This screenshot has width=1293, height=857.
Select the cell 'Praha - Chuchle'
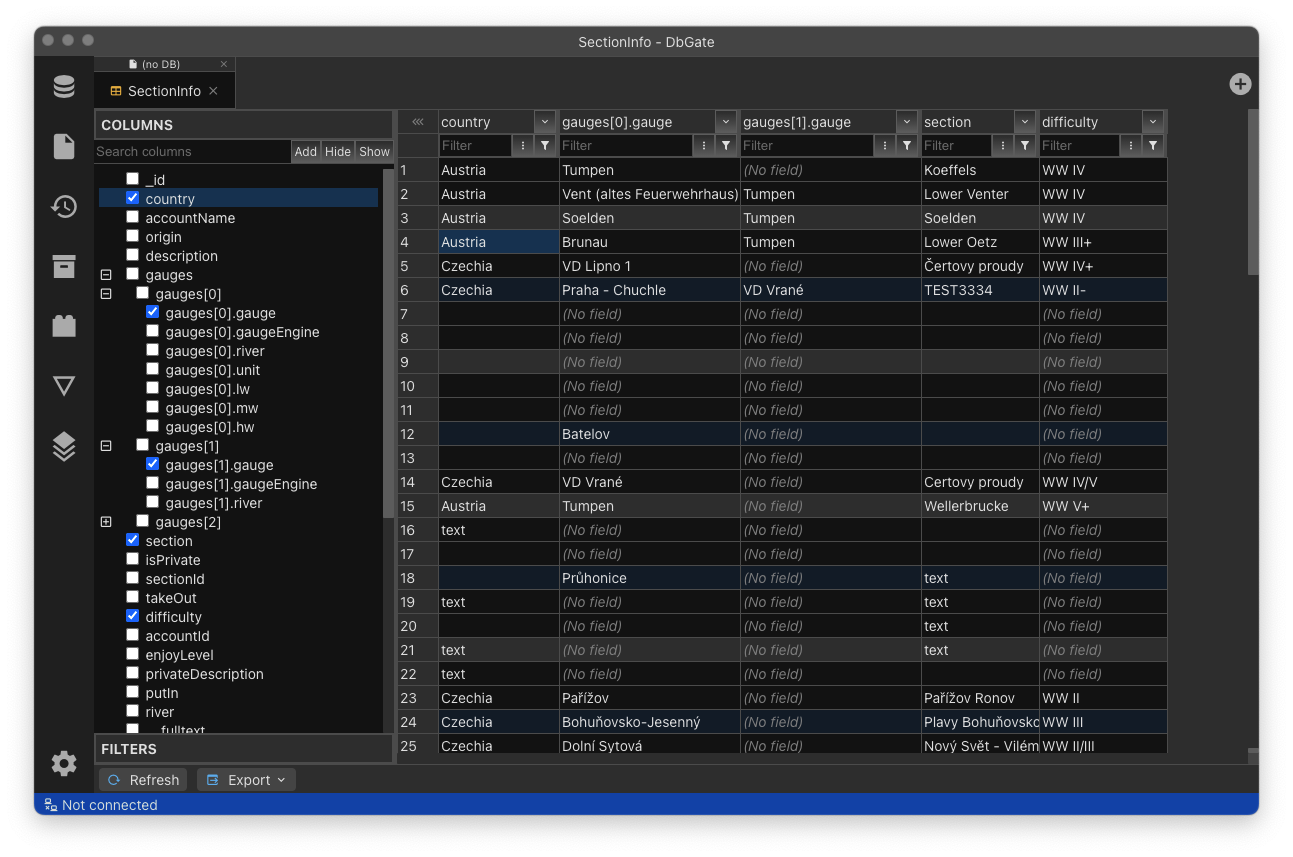point(649,290)
